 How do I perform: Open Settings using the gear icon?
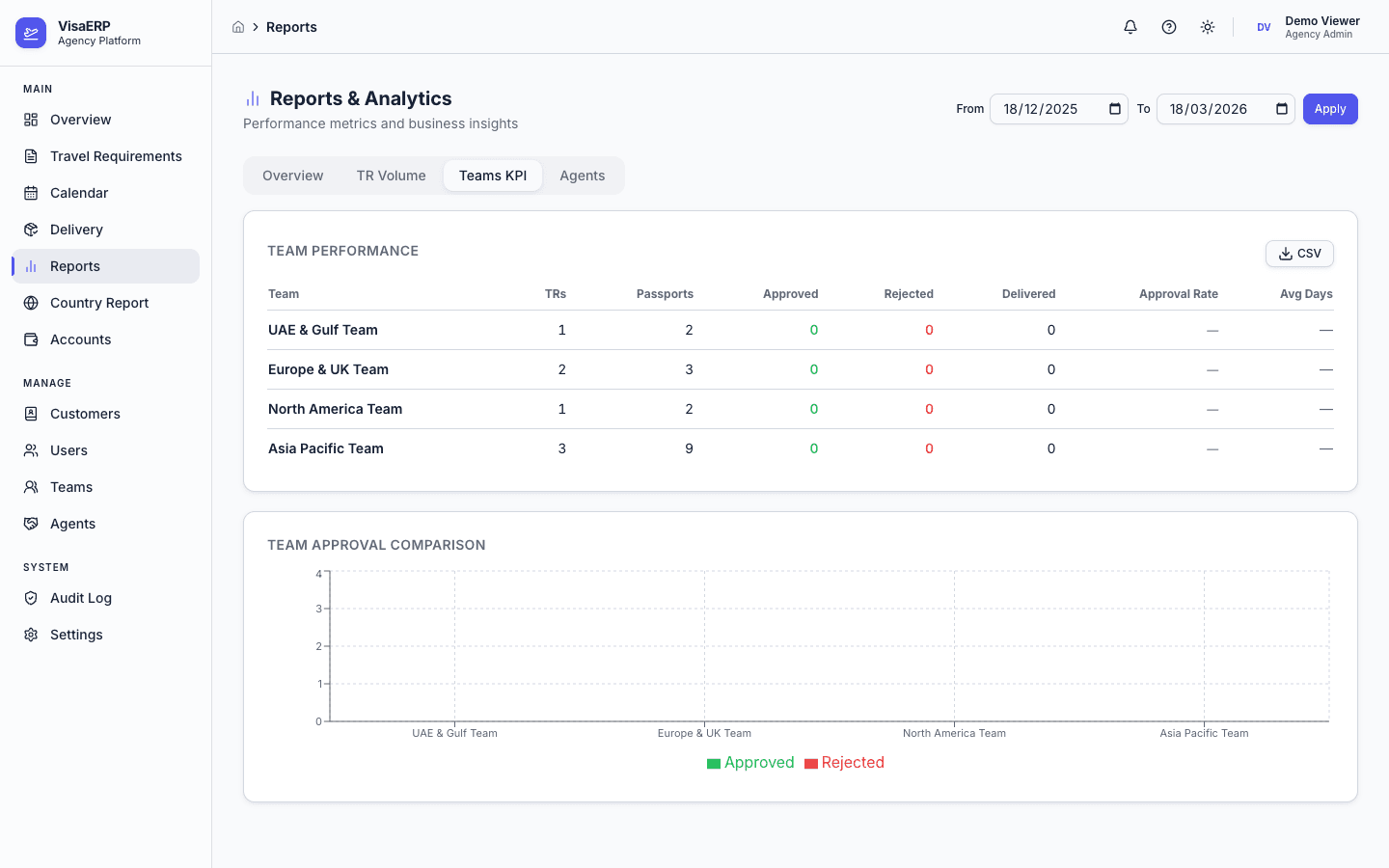coord(31,635)
